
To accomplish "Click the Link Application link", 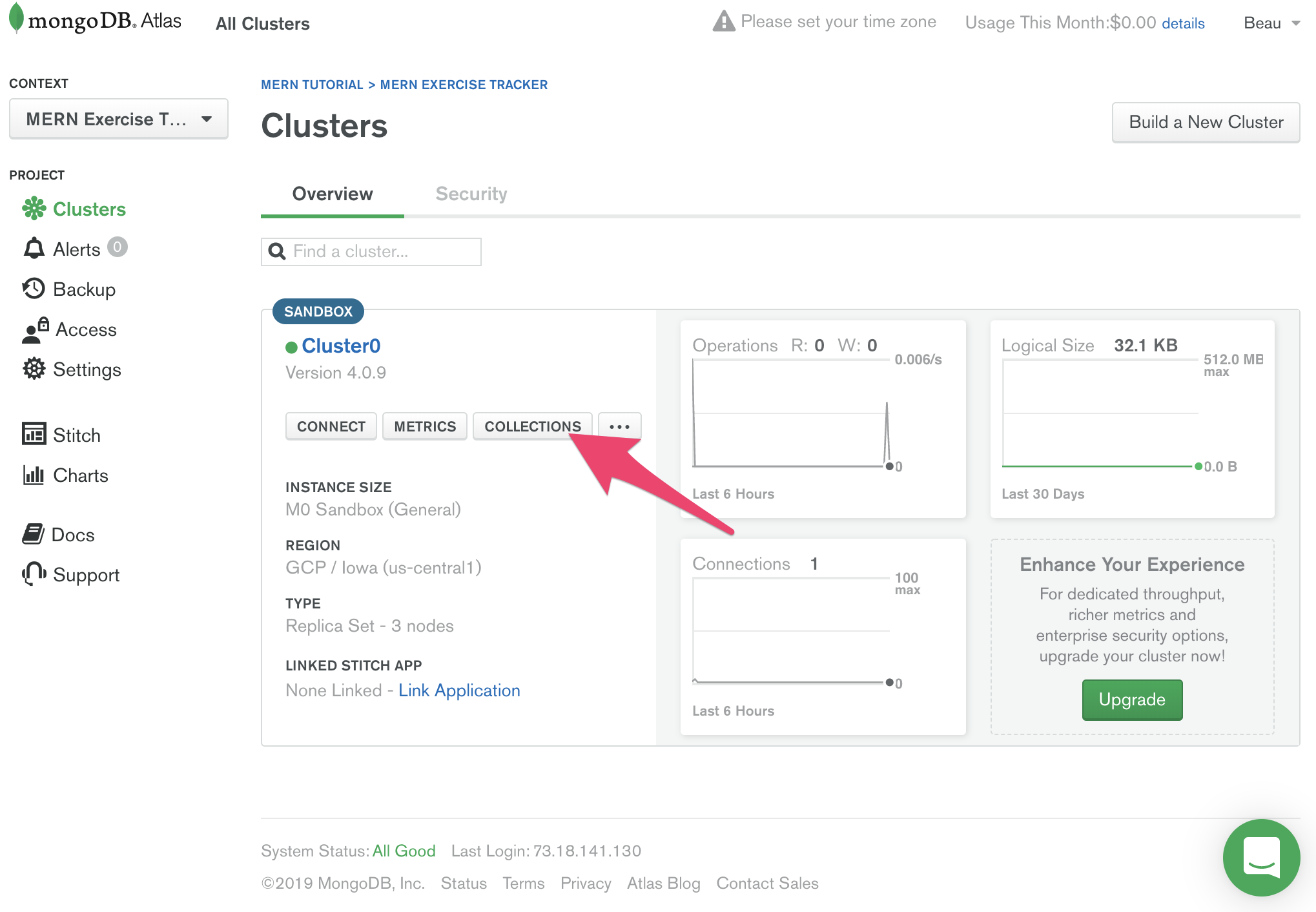I will pos(458,690).
